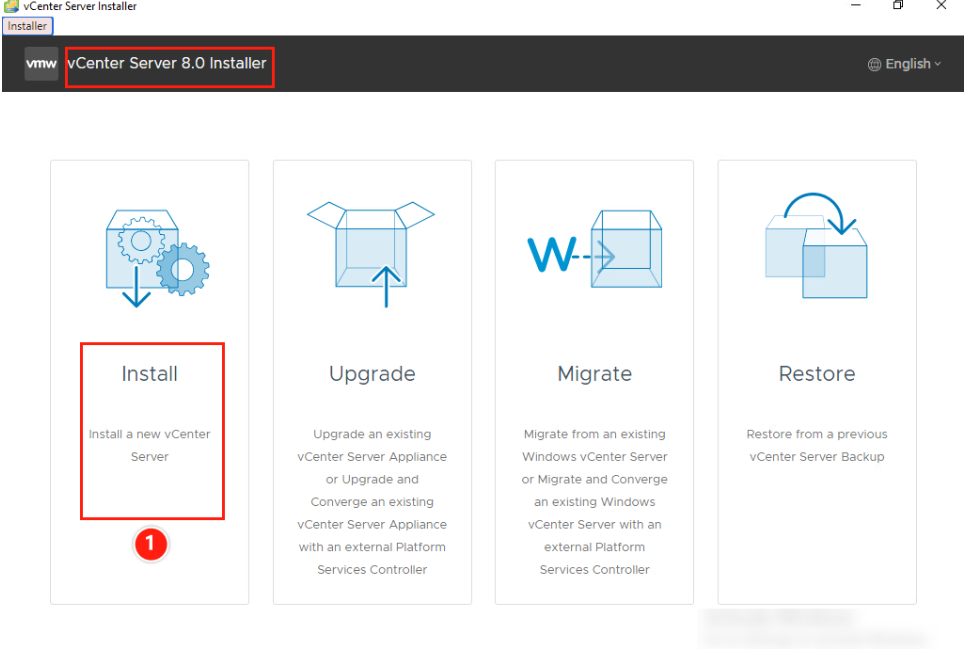976x649 pixels.
Task: Click the red numbered badge below Install
Action: [151, 544]
